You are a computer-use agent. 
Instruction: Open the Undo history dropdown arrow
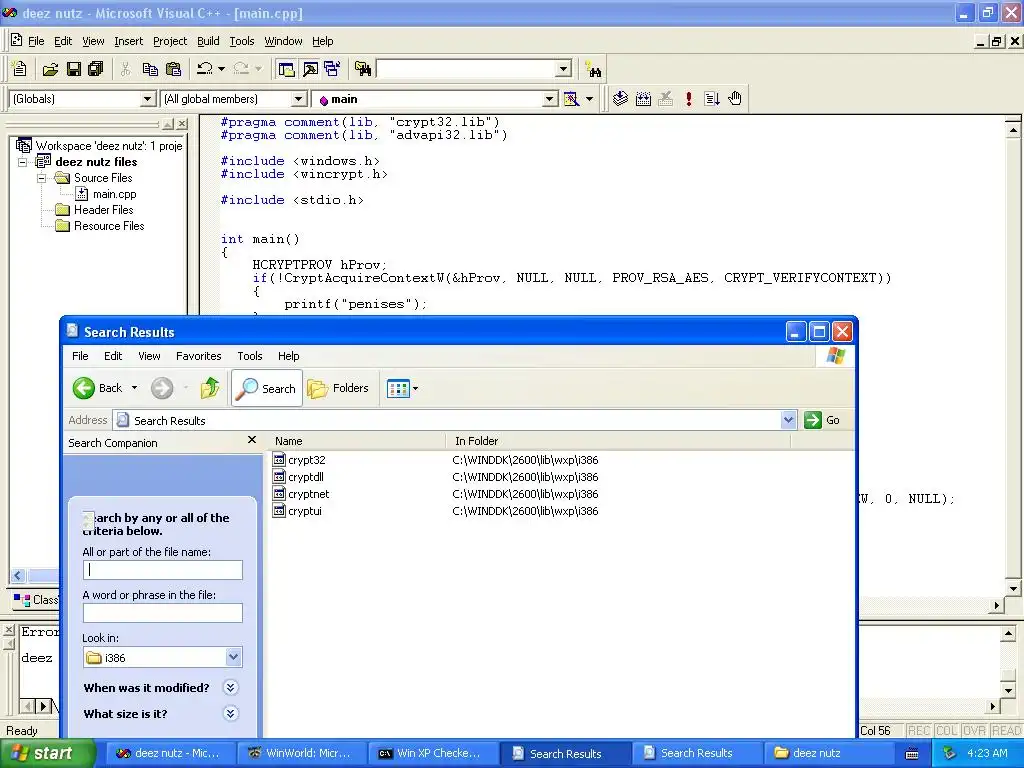pyautogui.click(x=221, y=69)
